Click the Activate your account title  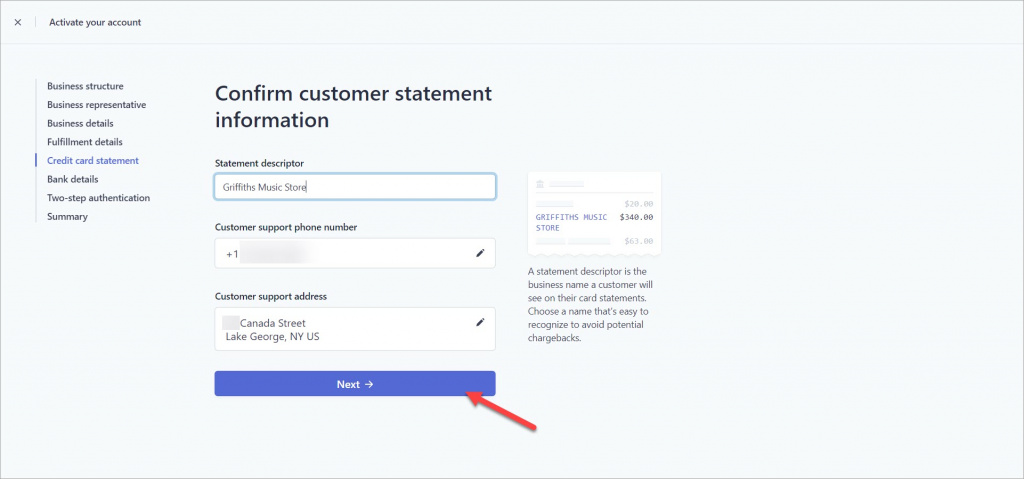point(95,22)
